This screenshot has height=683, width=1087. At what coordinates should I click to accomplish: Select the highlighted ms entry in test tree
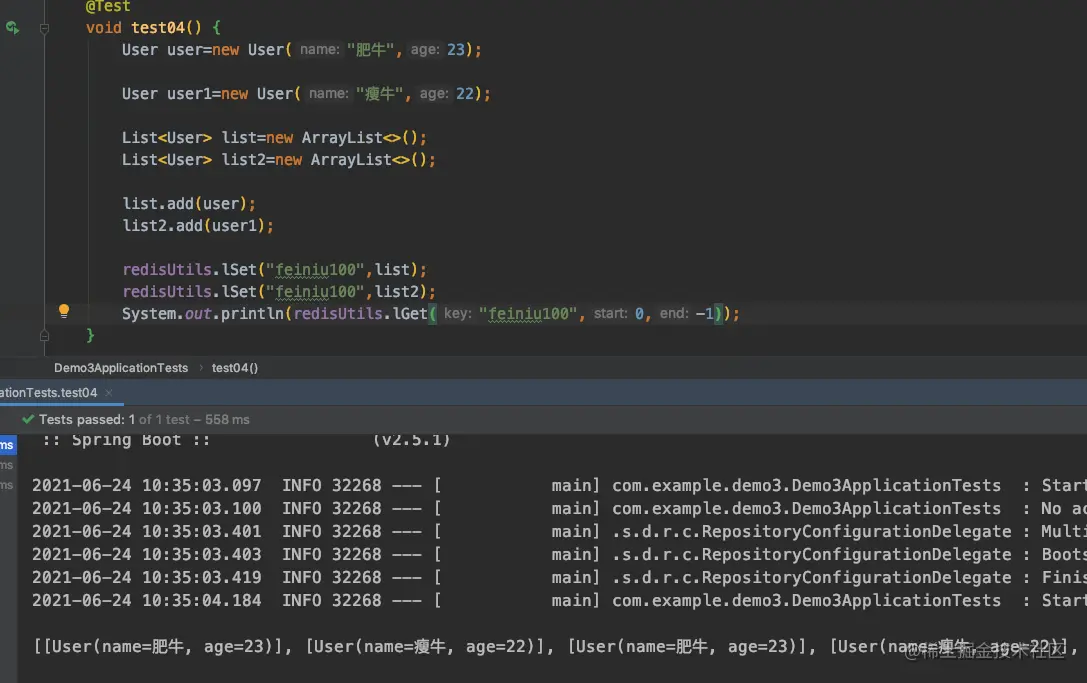click(x=8, y=444)
